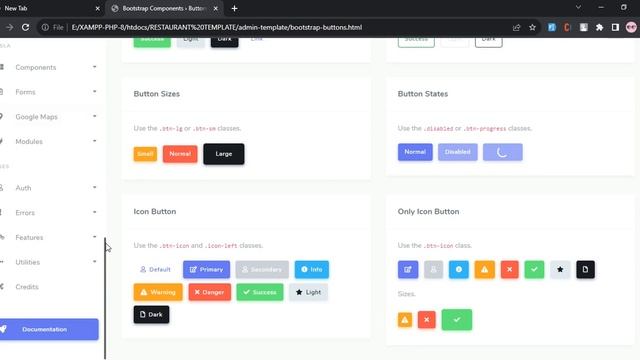The width and height of the screenshot is (640, 360).
Task: Open the browser side panel icon
Action: click(615, 27)
